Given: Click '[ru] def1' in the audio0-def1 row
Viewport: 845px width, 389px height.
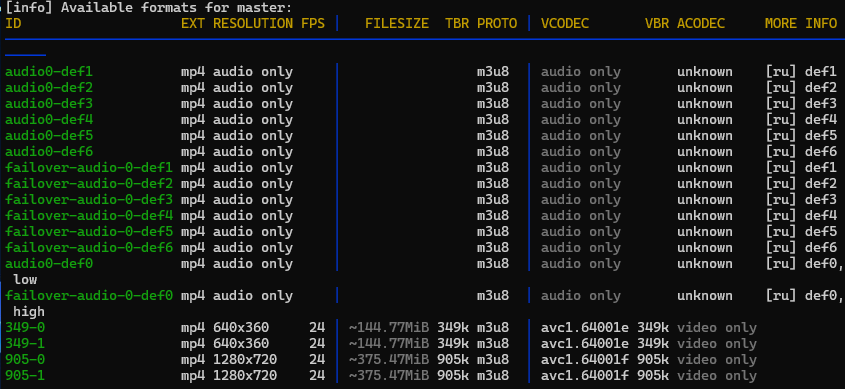Looking at the screenshot, I should point(801,72).
